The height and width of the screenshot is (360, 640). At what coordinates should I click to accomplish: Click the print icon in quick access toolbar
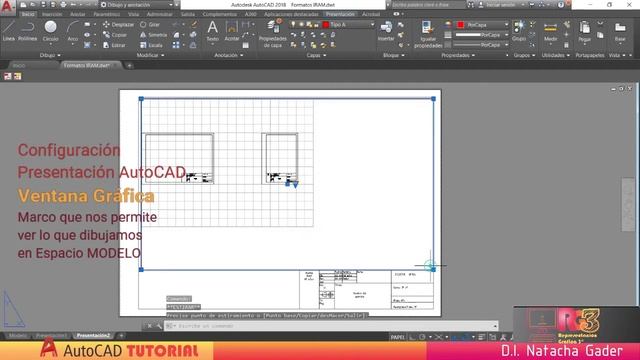click(63, 5)
